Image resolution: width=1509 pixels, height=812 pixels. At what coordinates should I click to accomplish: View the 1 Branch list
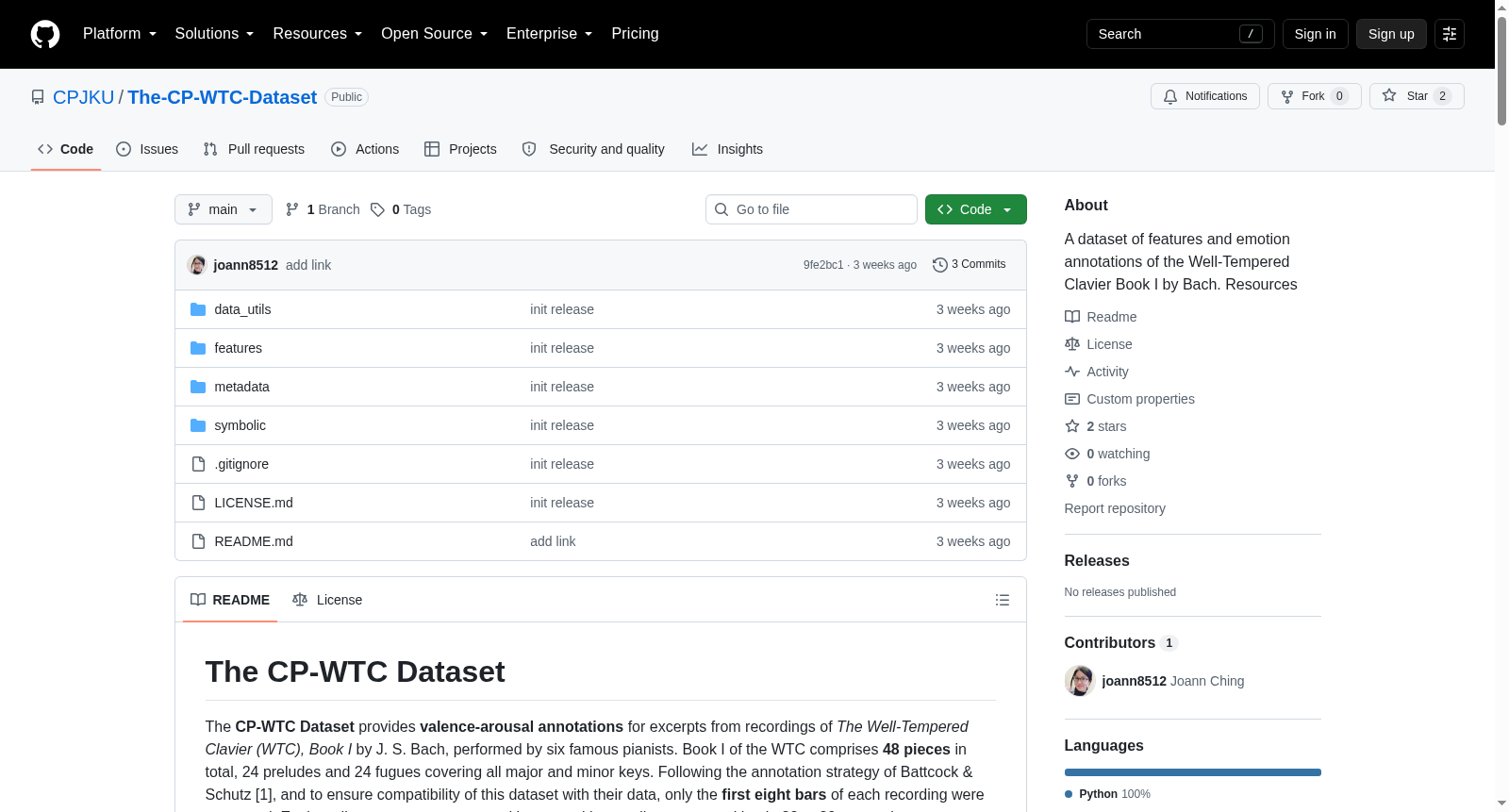(x=323, y=209)
